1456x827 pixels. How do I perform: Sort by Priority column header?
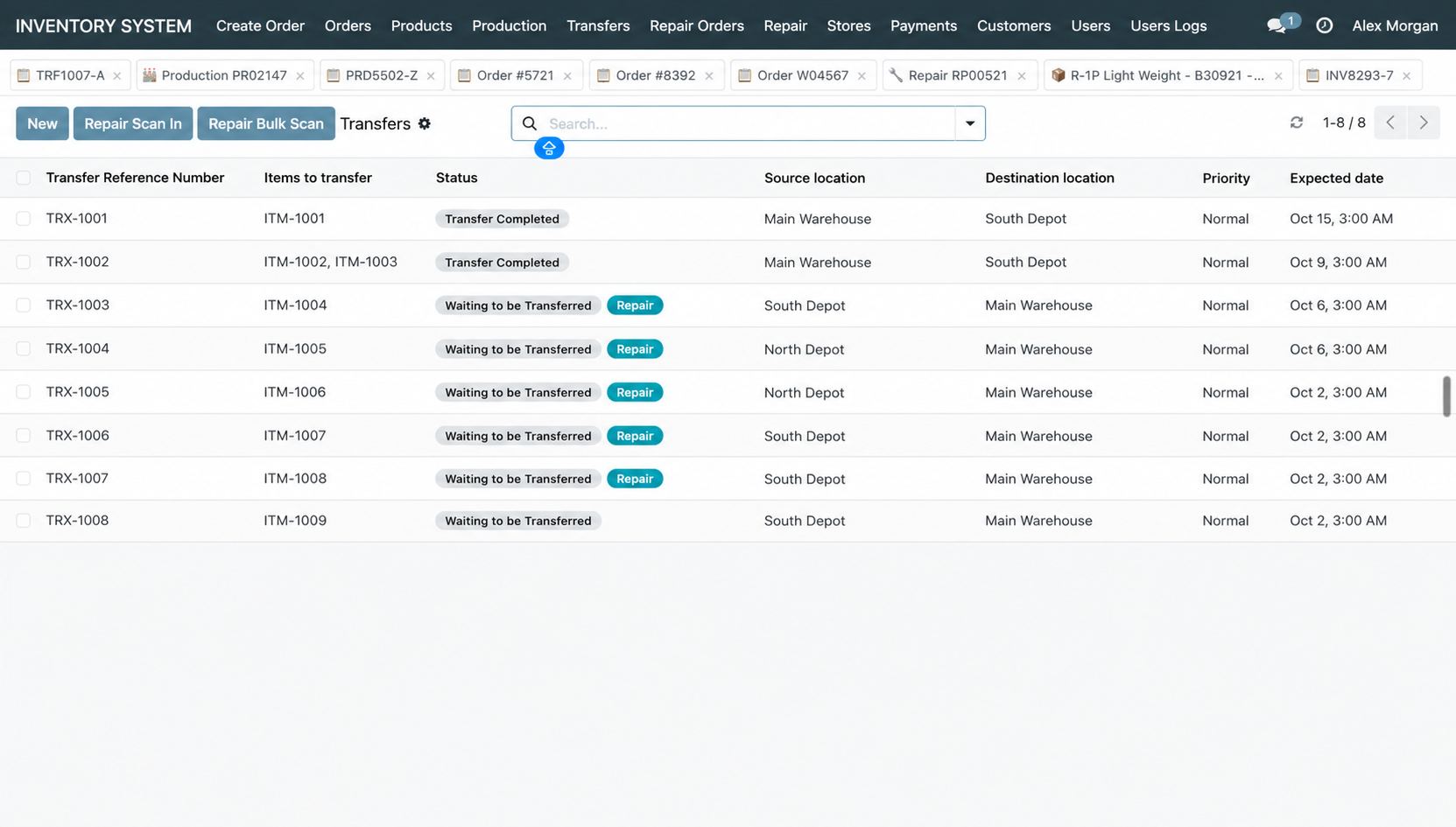[x=1226, y=178]
